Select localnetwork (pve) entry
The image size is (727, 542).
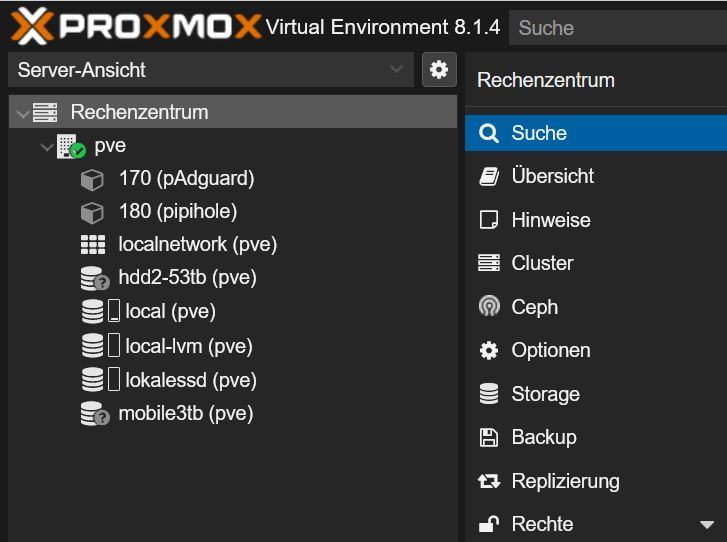pyautogui.click(x=198, y=244)
